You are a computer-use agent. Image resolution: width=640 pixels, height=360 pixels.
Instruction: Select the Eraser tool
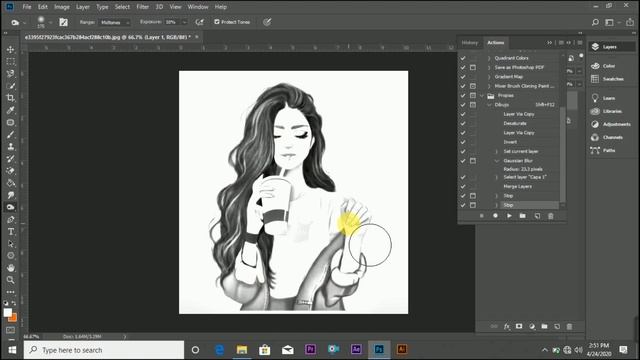(x=11, y=171)
